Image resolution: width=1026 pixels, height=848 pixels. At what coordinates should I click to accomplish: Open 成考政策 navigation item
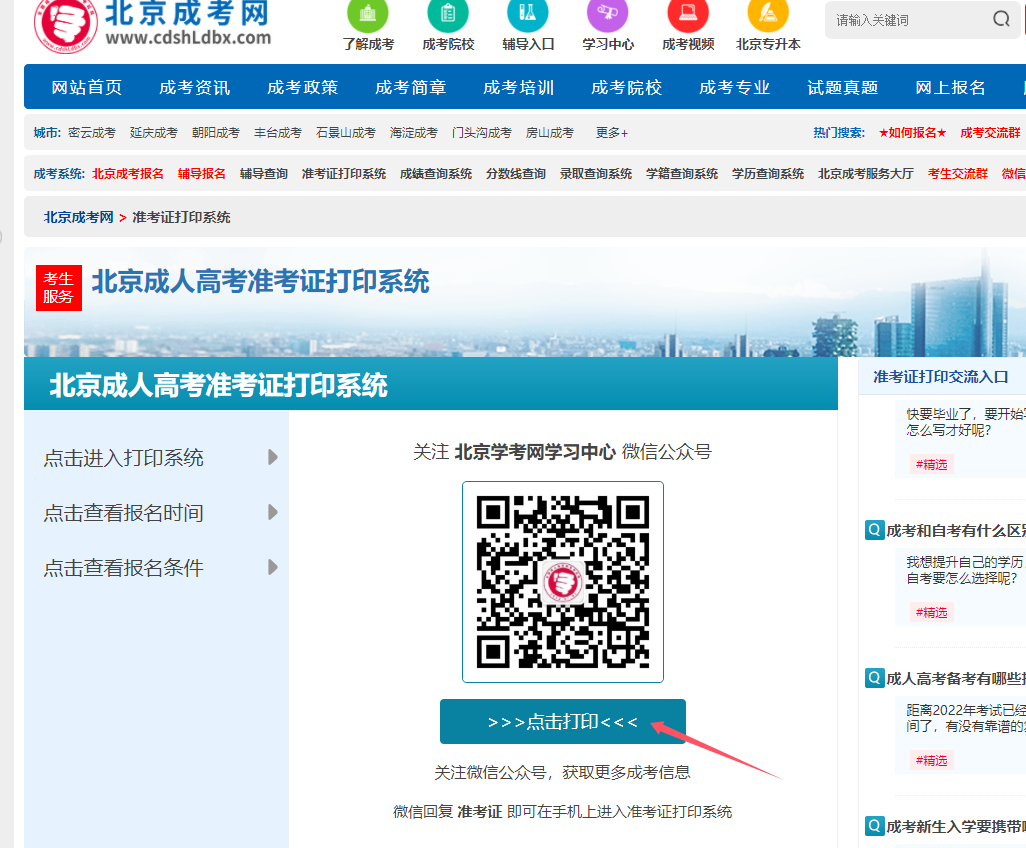click(303, 87)
